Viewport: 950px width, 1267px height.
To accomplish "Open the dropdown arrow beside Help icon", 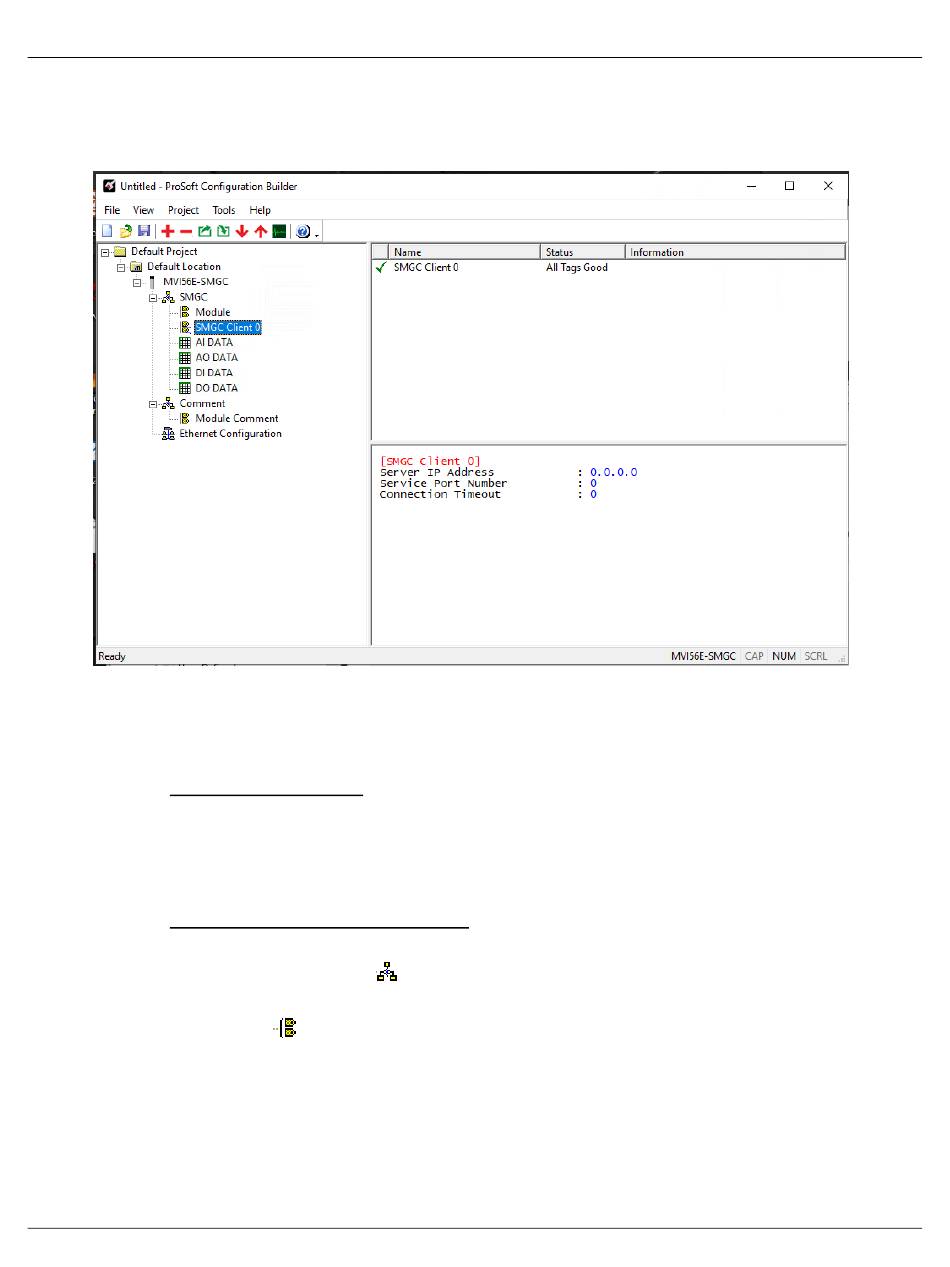I will (316, 234).
